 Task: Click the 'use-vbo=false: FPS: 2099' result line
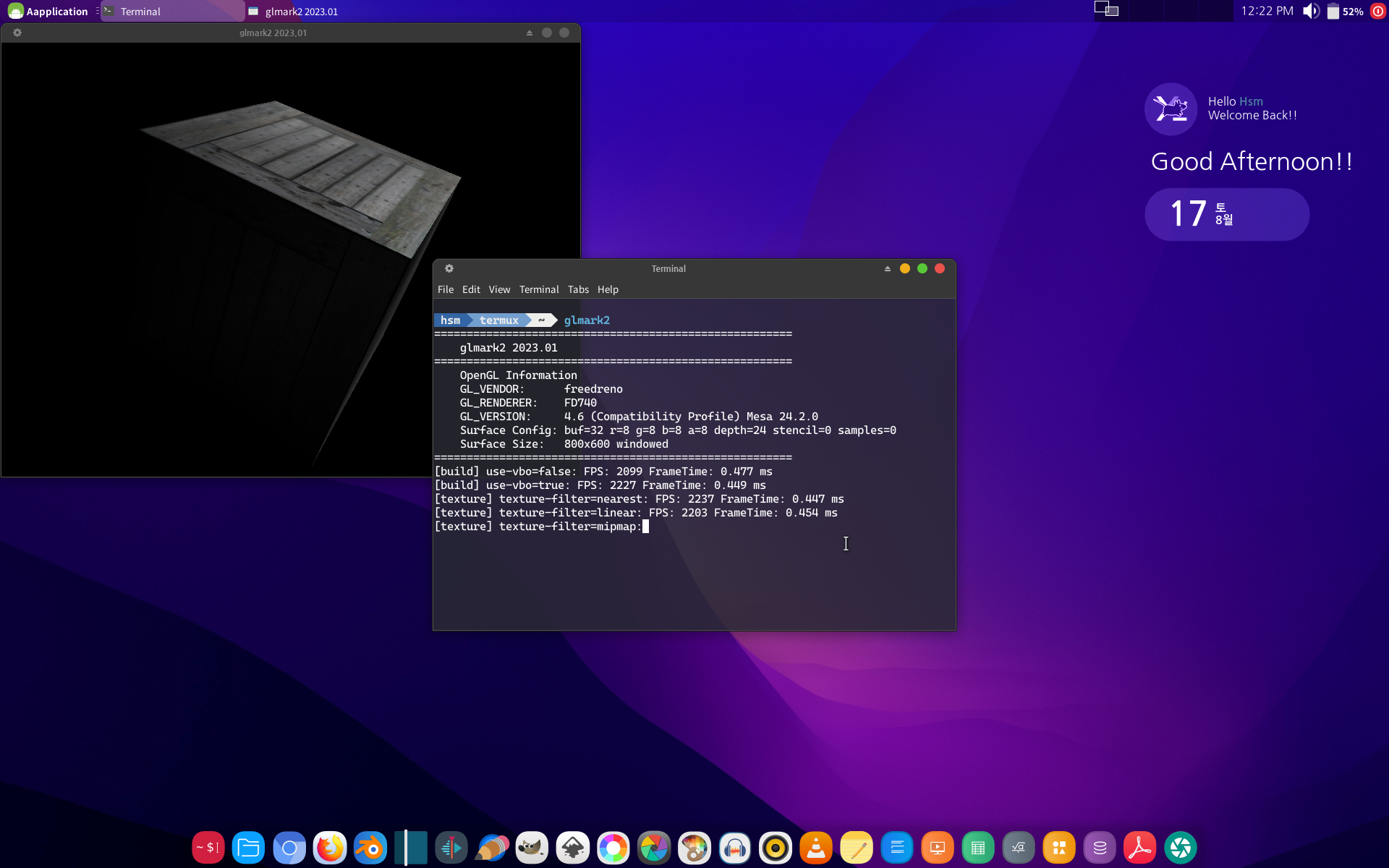click(603, 472)
